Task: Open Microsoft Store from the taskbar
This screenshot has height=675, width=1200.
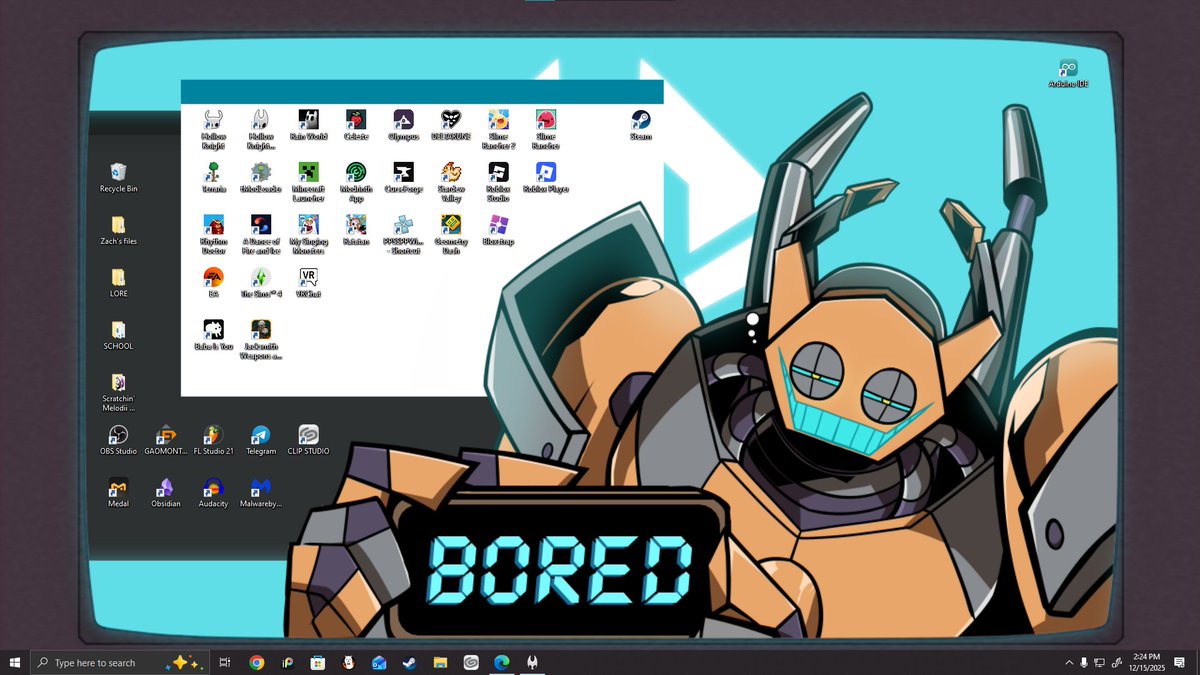Action: tap(318, 662)
